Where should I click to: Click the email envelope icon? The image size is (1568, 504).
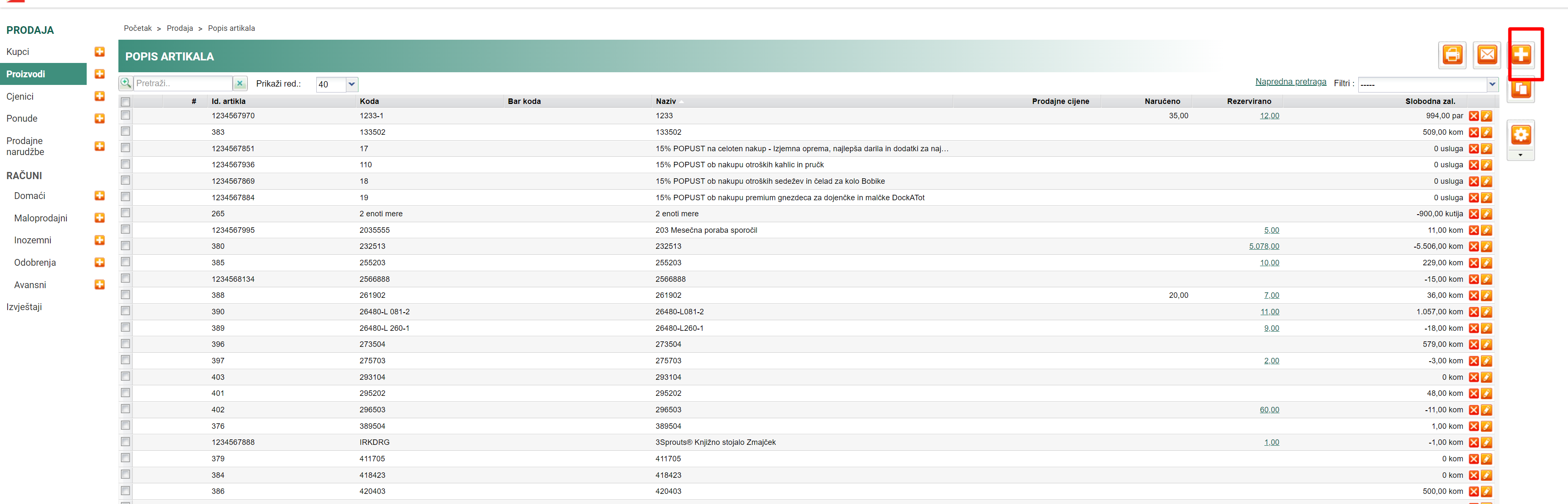(1486, 55)
